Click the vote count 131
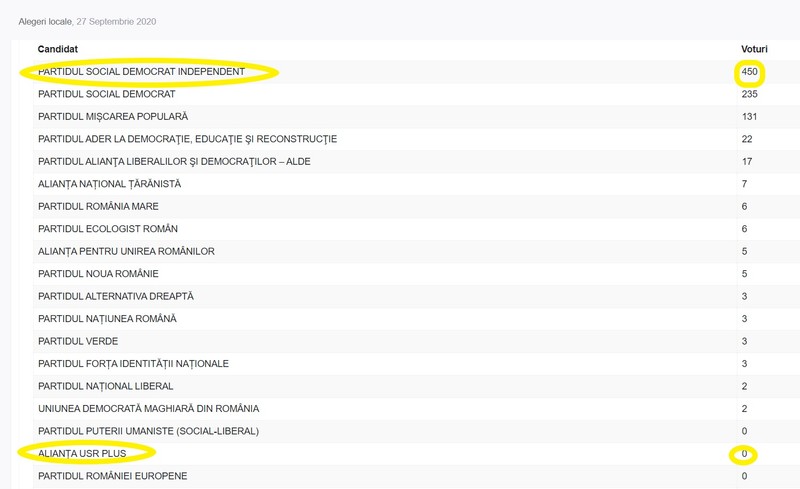The image size is (800, 489). (749, 116)
